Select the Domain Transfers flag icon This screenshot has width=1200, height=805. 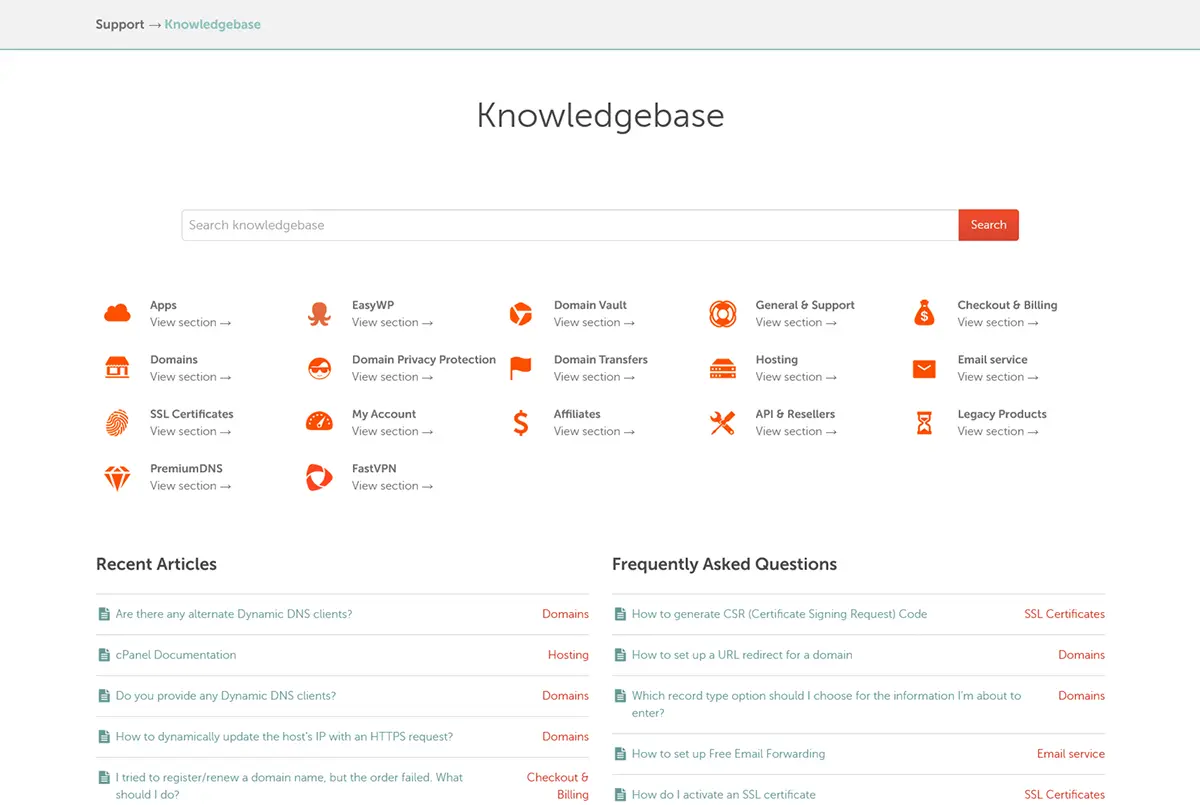click(520, 367)
